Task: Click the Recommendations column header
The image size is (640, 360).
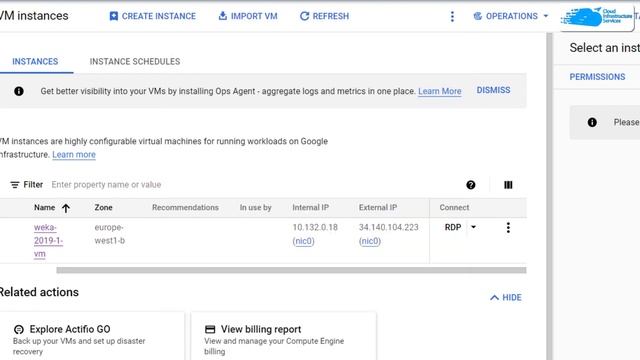Action: [x=185, y=207]
